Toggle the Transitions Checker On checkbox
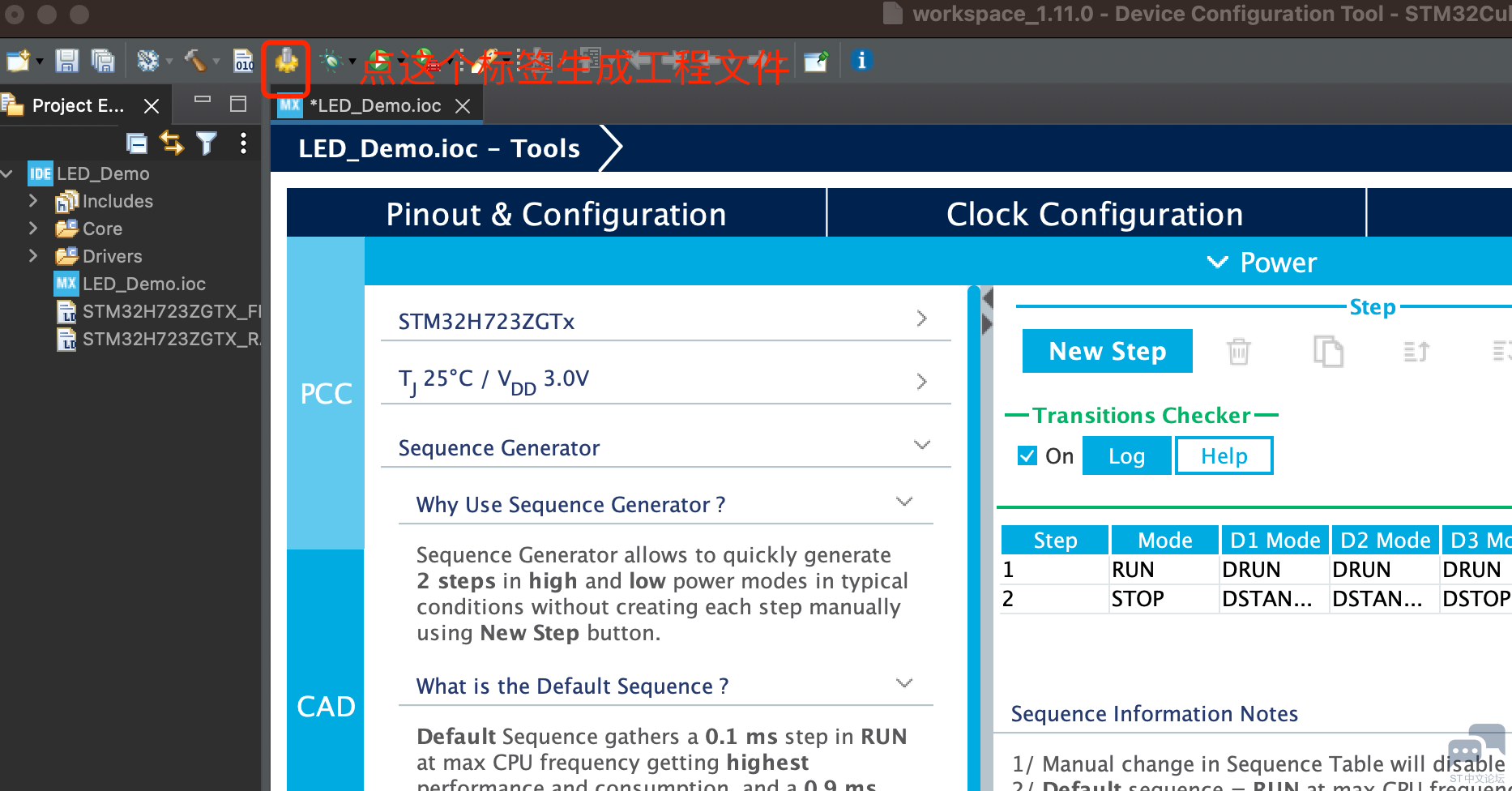Screen dimensions: 1512x791 1027,455
